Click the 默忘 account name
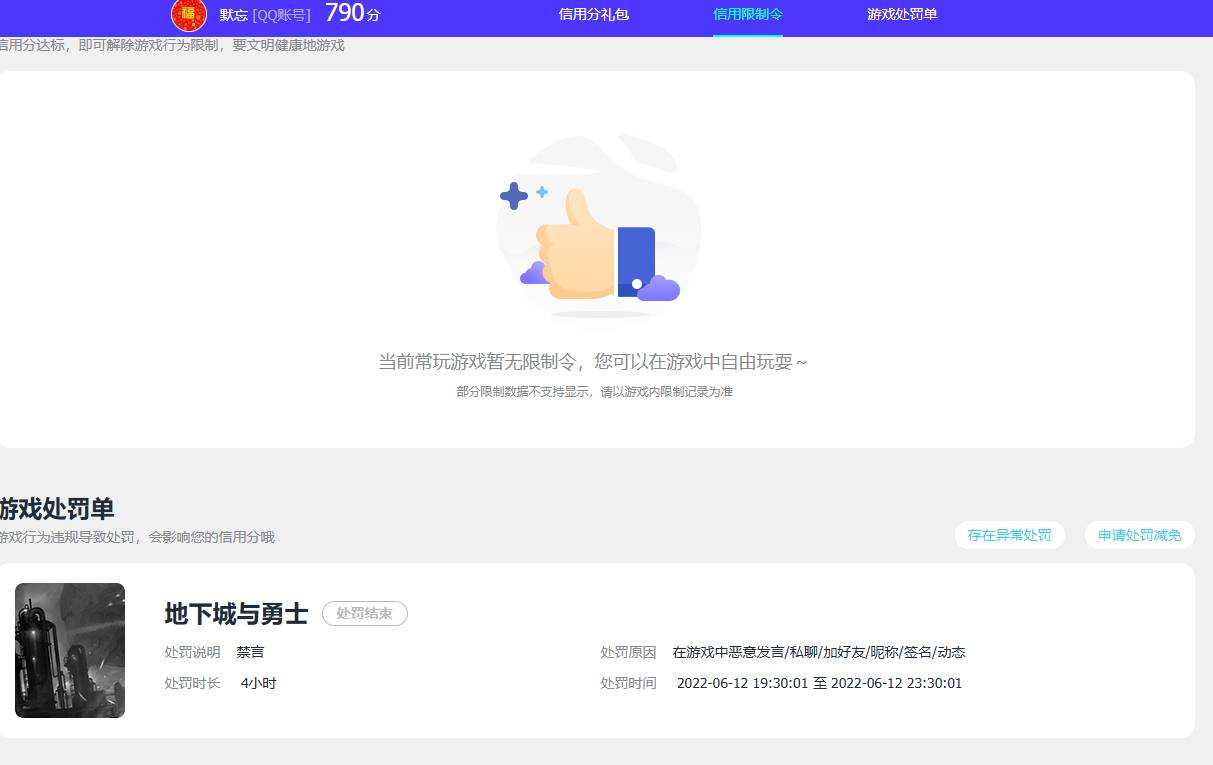The height and width of the screenshot is (765, 1213). 234,15
